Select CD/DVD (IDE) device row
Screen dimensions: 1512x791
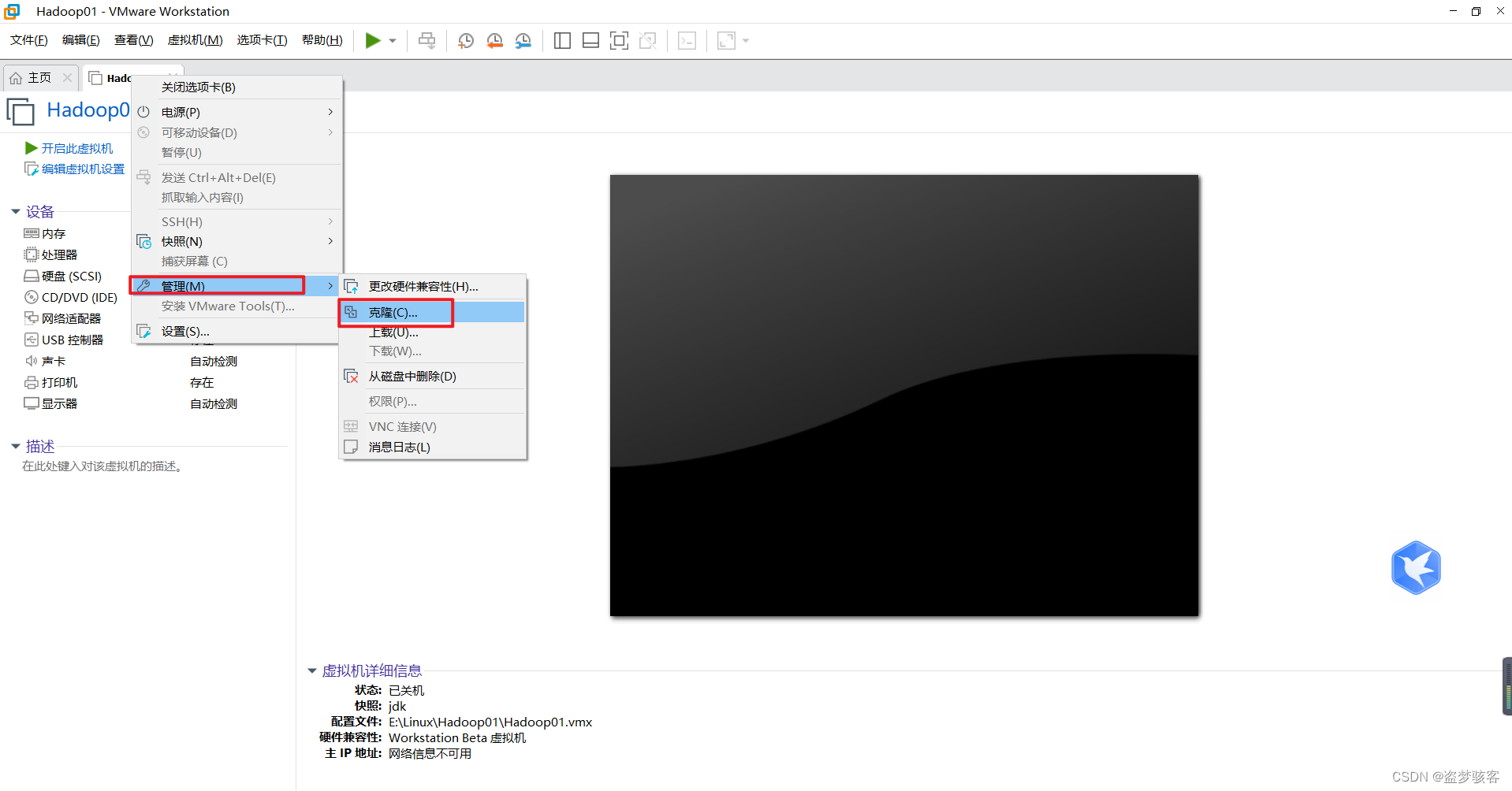coord(71,297)
